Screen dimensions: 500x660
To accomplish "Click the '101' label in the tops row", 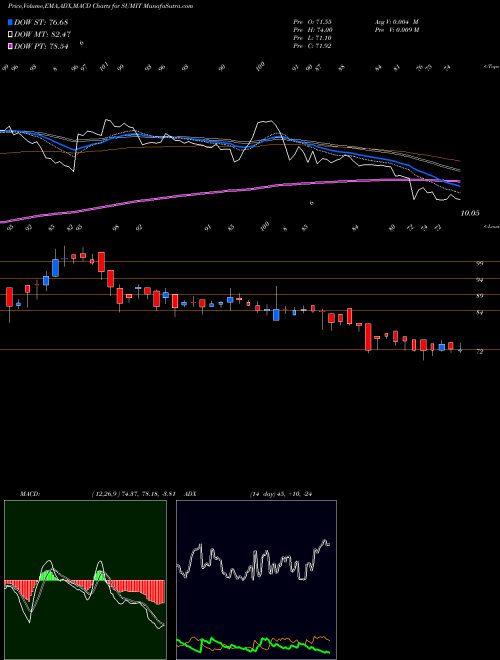I will (x=105, y=67).
